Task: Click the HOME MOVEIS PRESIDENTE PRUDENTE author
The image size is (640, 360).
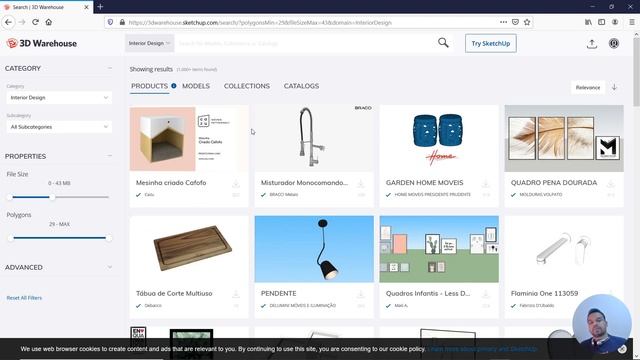Action: coord(432,195)
